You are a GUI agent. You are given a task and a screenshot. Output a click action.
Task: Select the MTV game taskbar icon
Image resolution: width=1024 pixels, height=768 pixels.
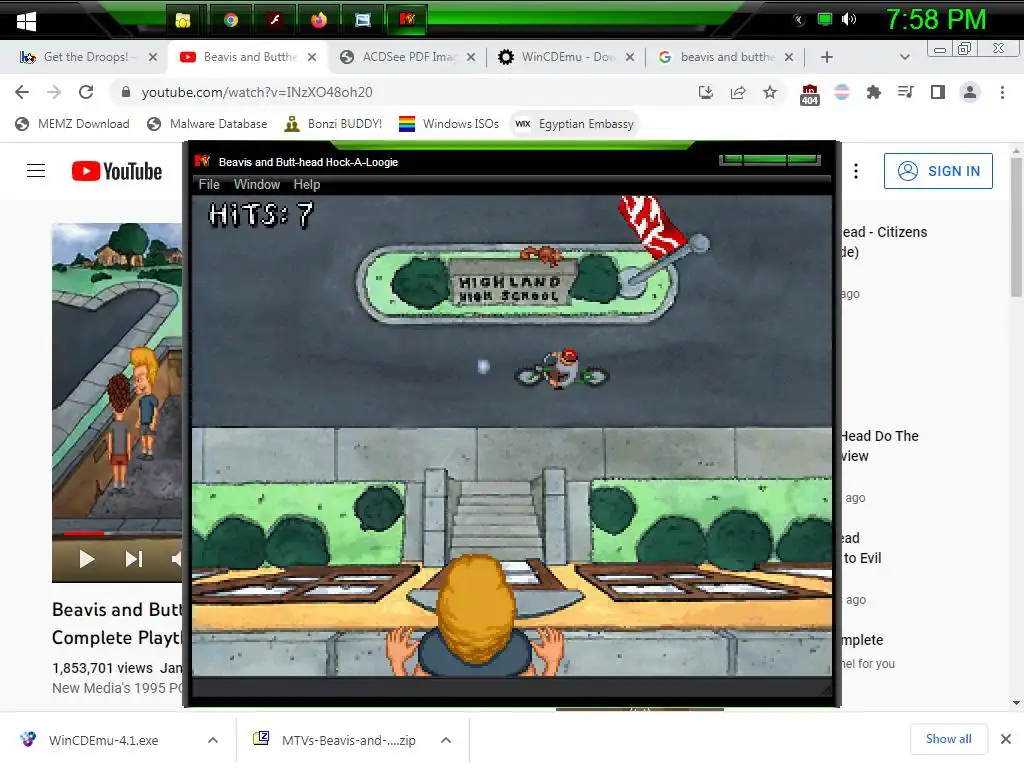click(408, 20)
